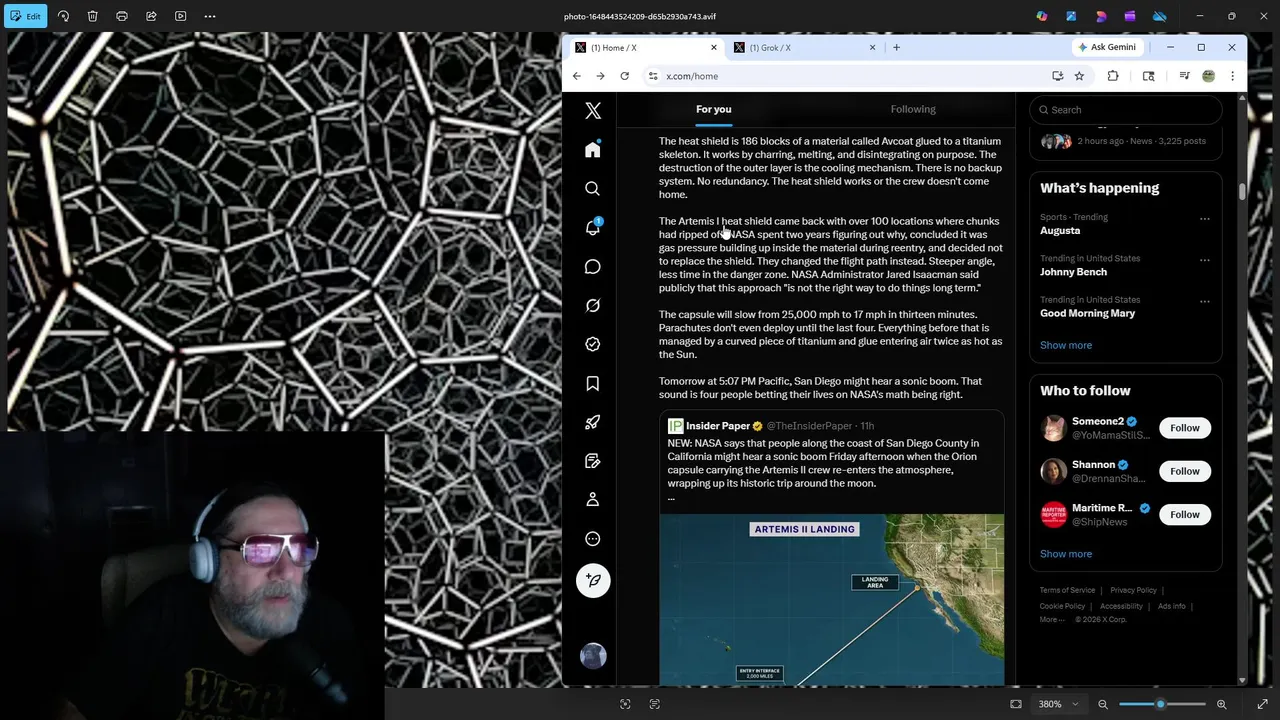Viewport: 1280px width, 720px height.
Task: Follow Shannon
Action: click(1185, 471)
